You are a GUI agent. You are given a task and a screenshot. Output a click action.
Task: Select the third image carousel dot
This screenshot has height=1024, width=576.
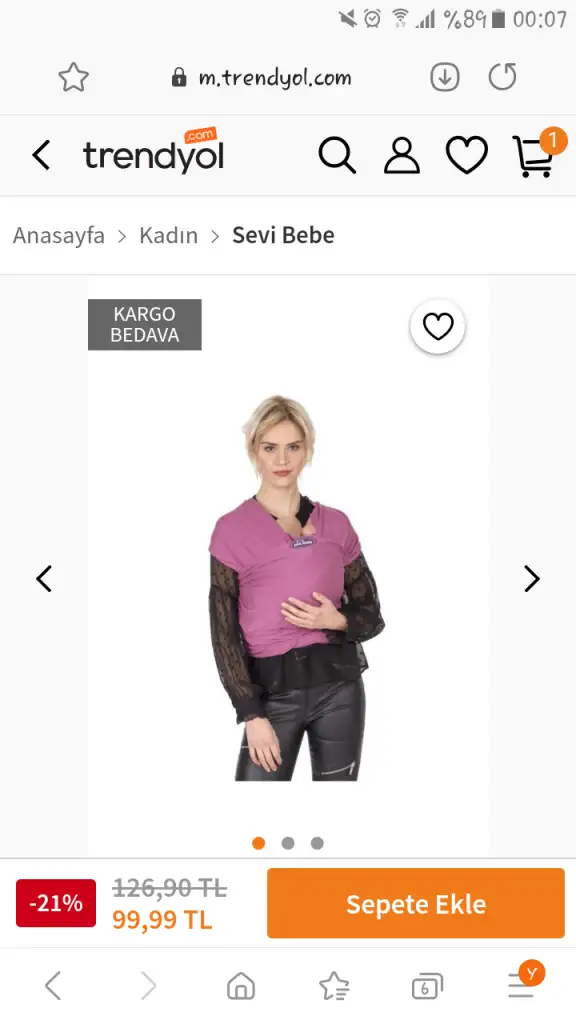pos(317,843)
